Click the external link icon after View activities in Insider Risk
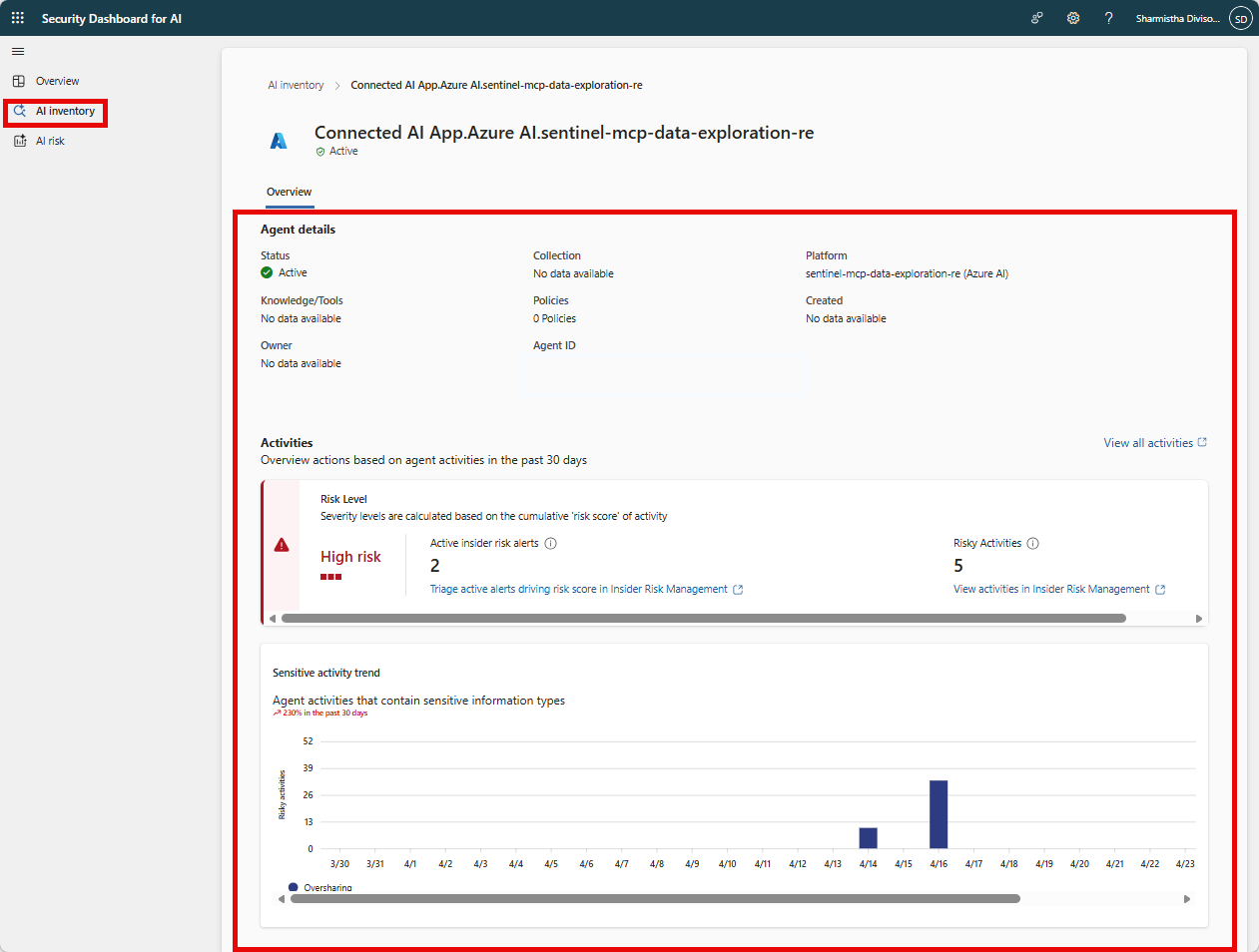The image size is (1259, 952). (x=1160, y=590)
